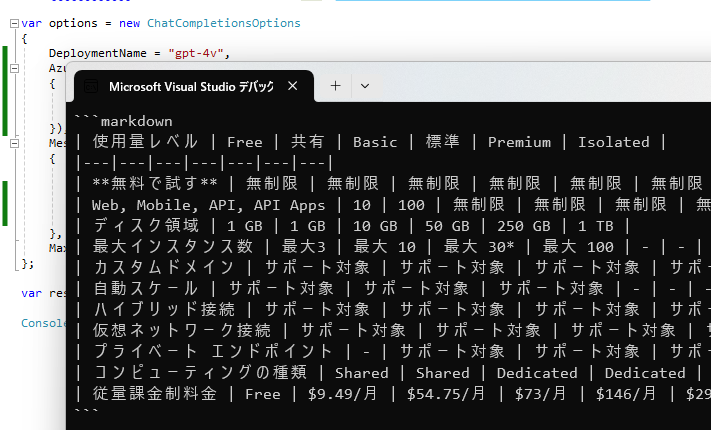This screenshot has height=430, width=711.
Task: Click the '$9.49/月' price value
Action: [342, 393]
